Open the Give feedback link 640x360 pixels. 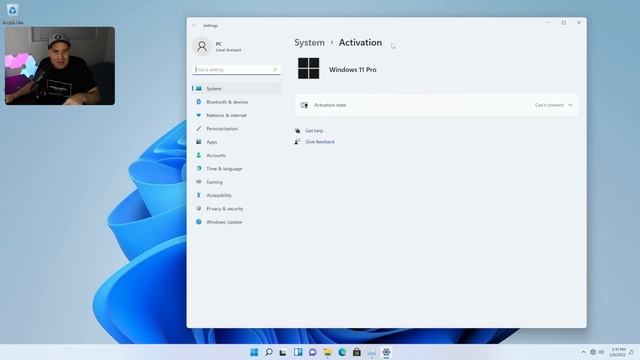pyautogui.click(x=320, y=142)
